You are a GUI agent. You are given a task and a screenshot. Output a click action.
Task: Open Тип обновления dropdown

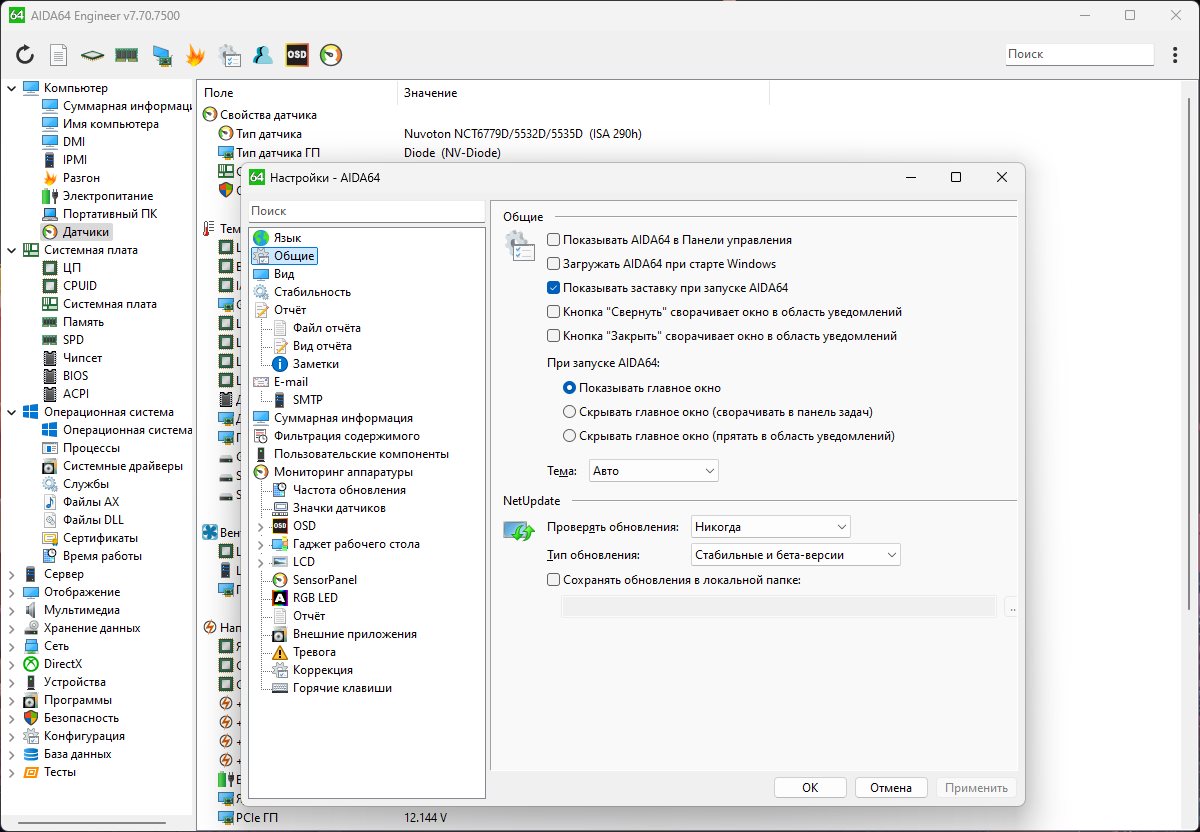click(x=795, y=554)
